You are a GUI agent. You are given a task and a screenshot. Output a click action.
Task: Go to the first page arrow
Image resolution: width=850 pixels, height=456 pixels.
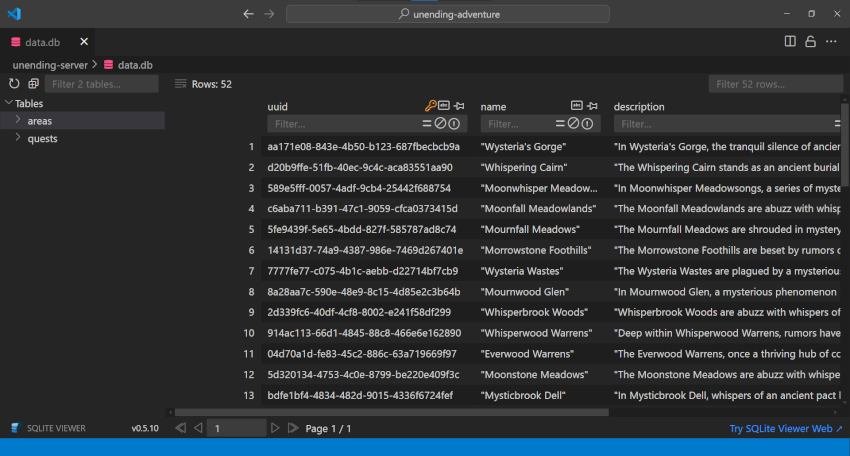click(181, 428)
